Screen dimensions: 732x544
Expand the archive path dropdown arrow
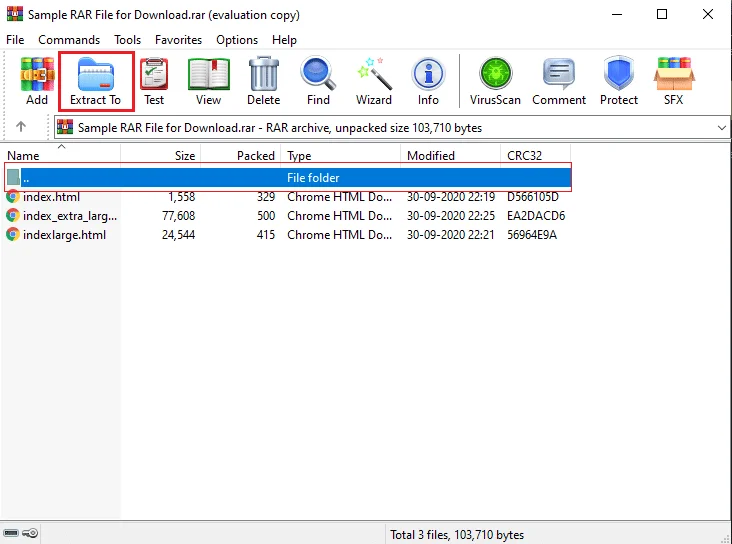(721, 127)
